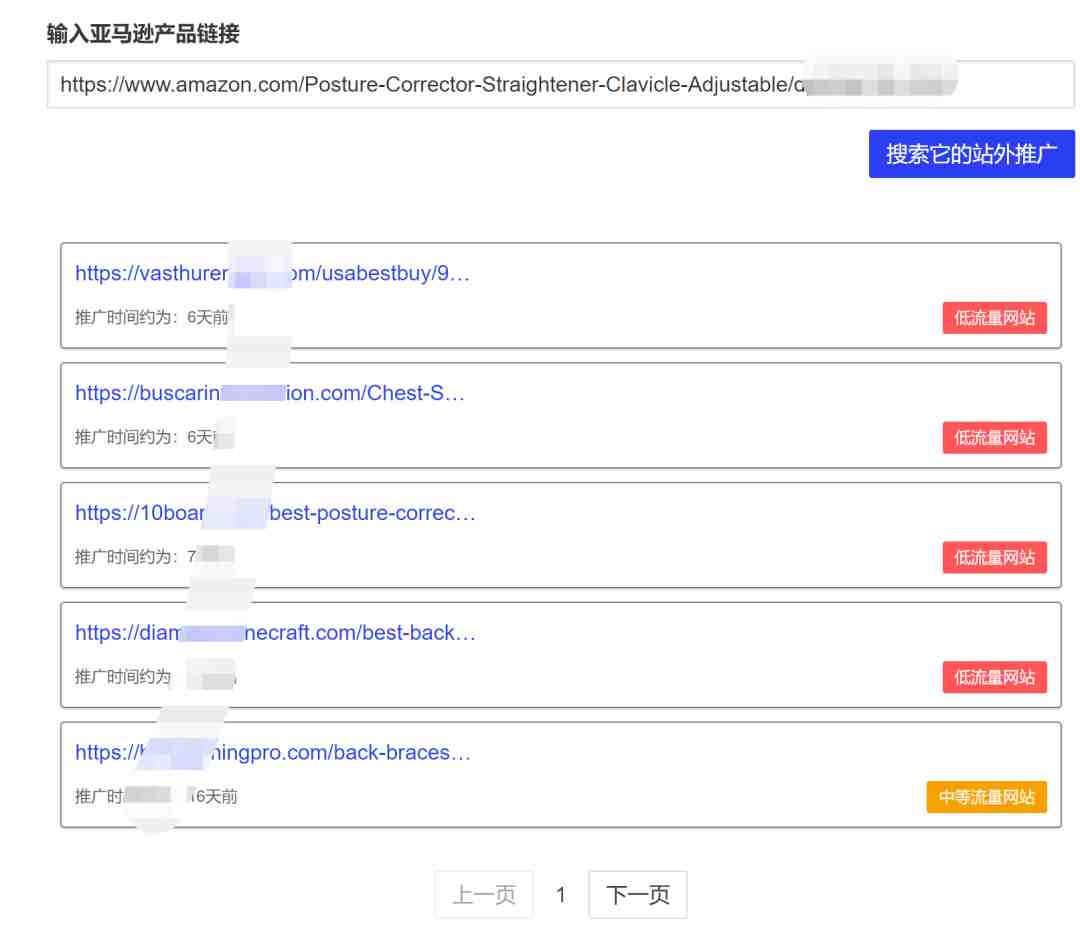Screen dimensions: 1080x951
Task: Click 低流量网站 tag on buscarin result
Action: pos(994,438)
